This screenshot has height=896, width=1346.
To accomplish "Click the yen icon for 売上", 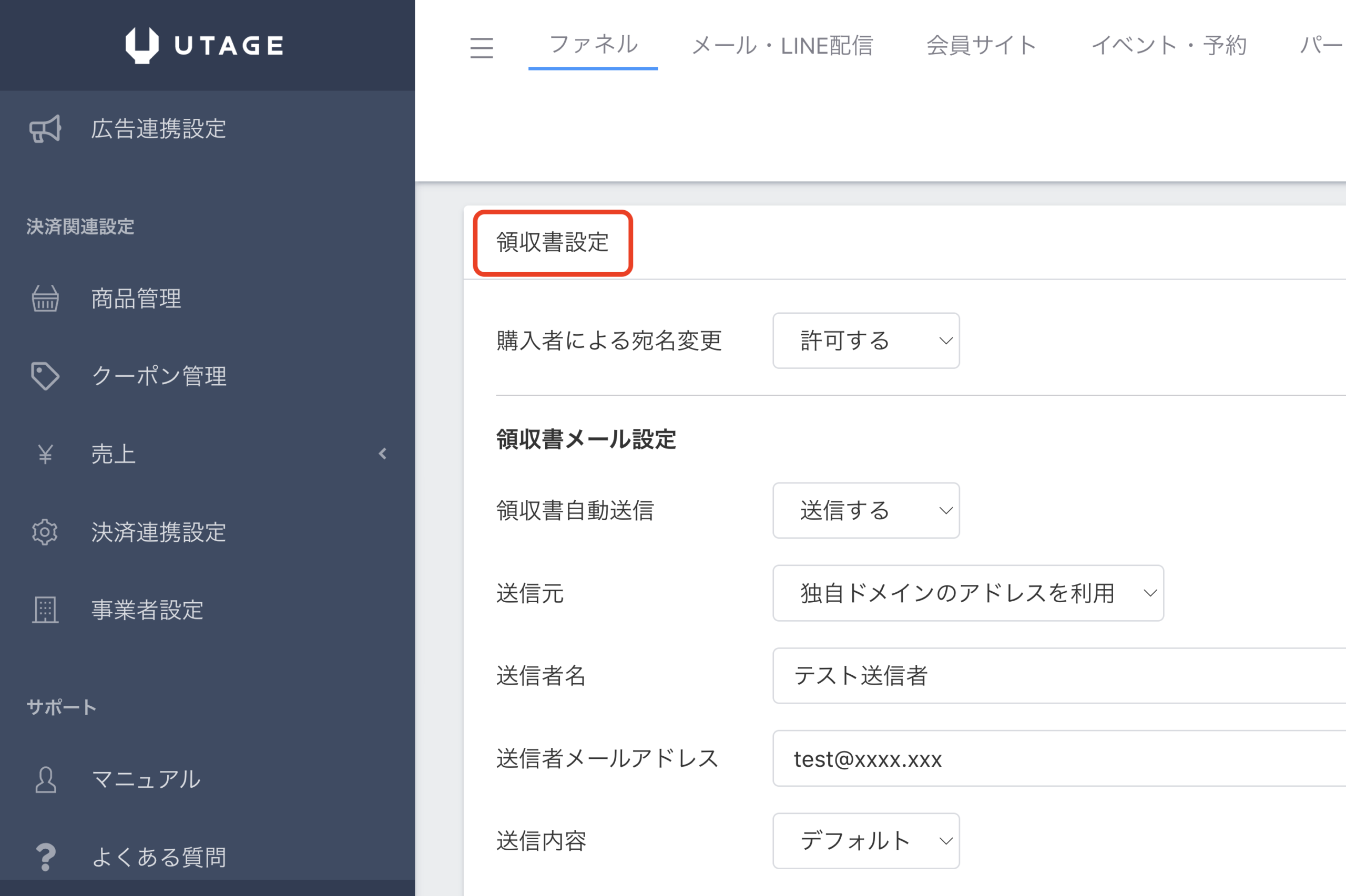I will click(x=45, y=454).
